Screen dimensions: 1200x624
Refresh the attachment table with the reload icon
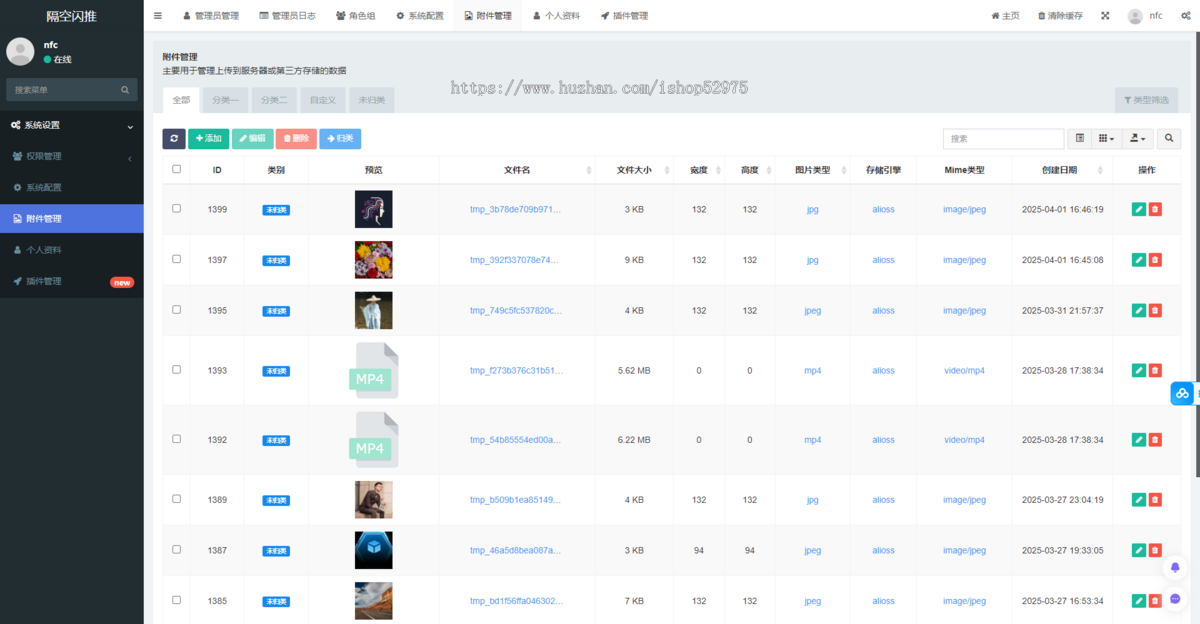(174, 139)
